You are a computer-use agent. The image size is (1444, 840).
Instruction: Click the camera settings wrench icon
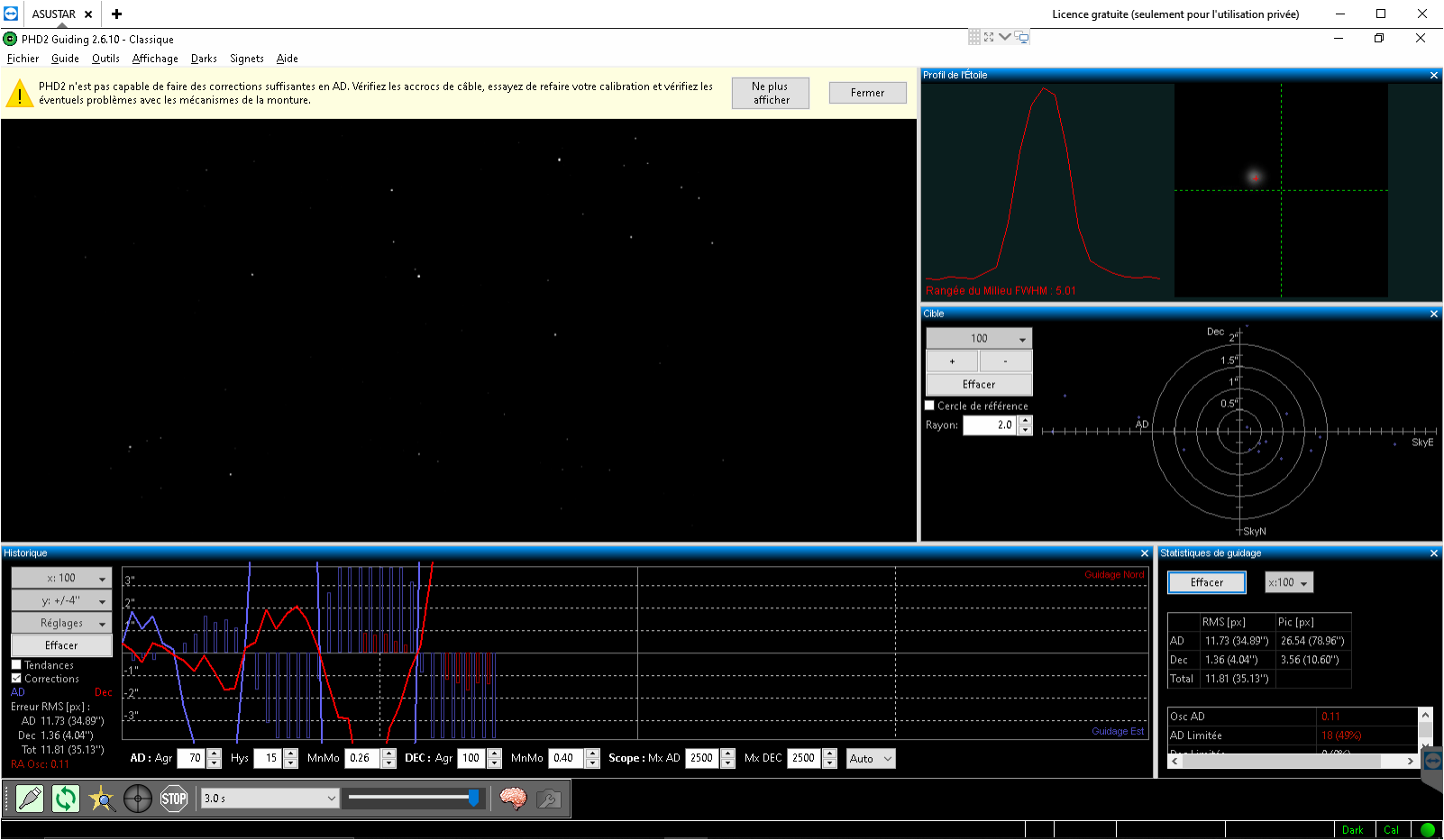click(549, 799)
